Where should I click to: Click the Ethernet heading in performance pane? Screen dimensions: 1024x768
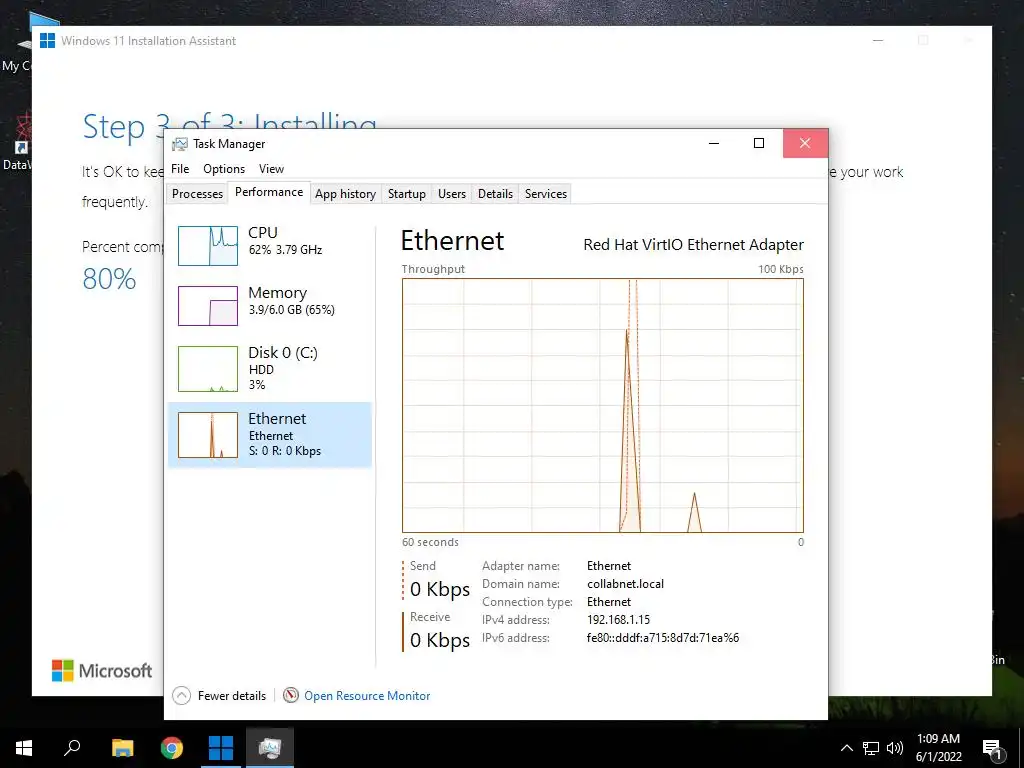point(452,241)
